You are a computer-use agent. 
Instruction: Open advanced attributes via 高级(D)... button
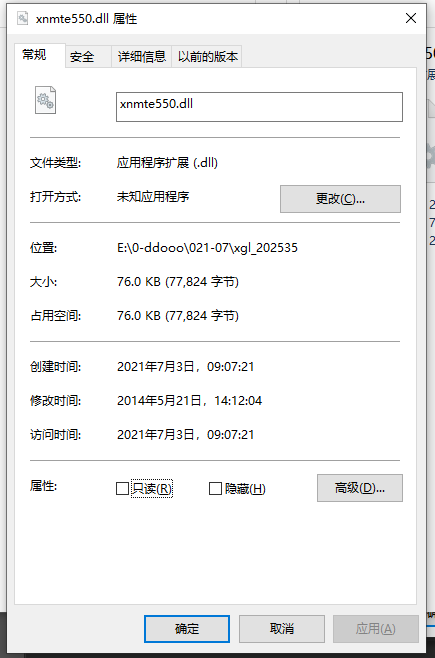coord(359,488)
